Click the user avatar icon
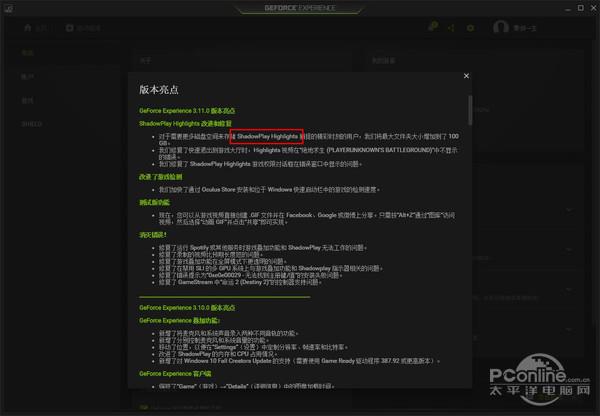600x416 pixels. pos(503,27)
